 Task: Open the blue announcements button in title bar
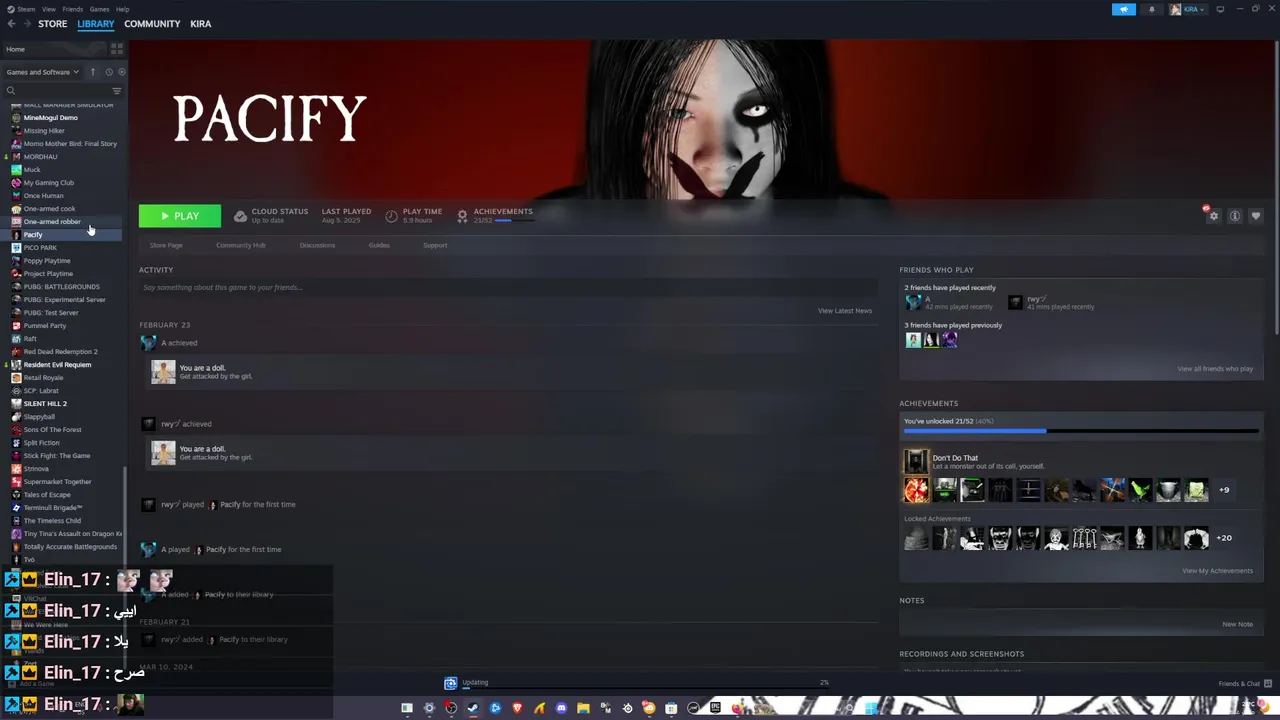[x=1124, y=9]
